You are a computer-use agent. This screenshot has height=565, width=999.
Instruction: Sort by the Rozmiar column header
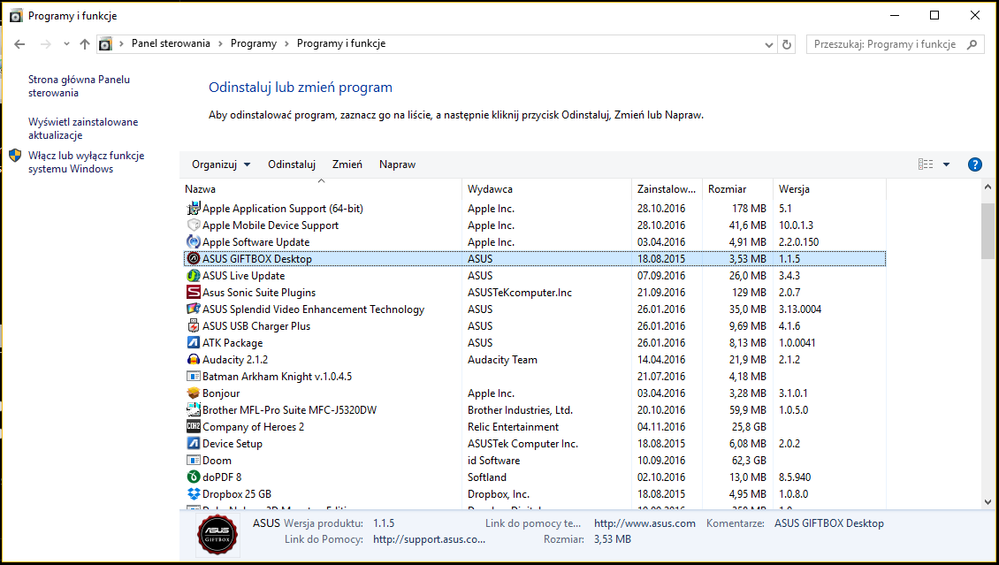[737, 189]
